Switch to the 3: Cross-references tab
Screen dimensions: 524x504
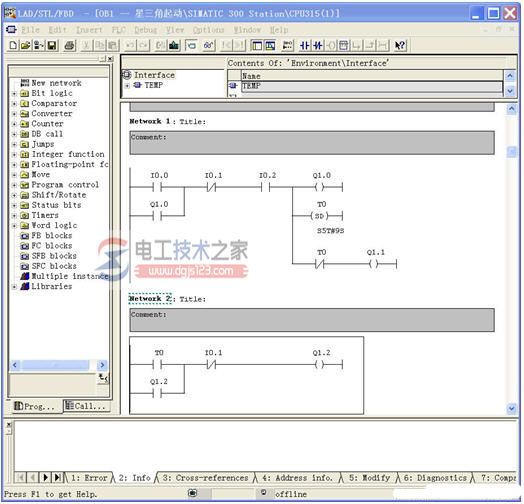(x=205, y=478)
